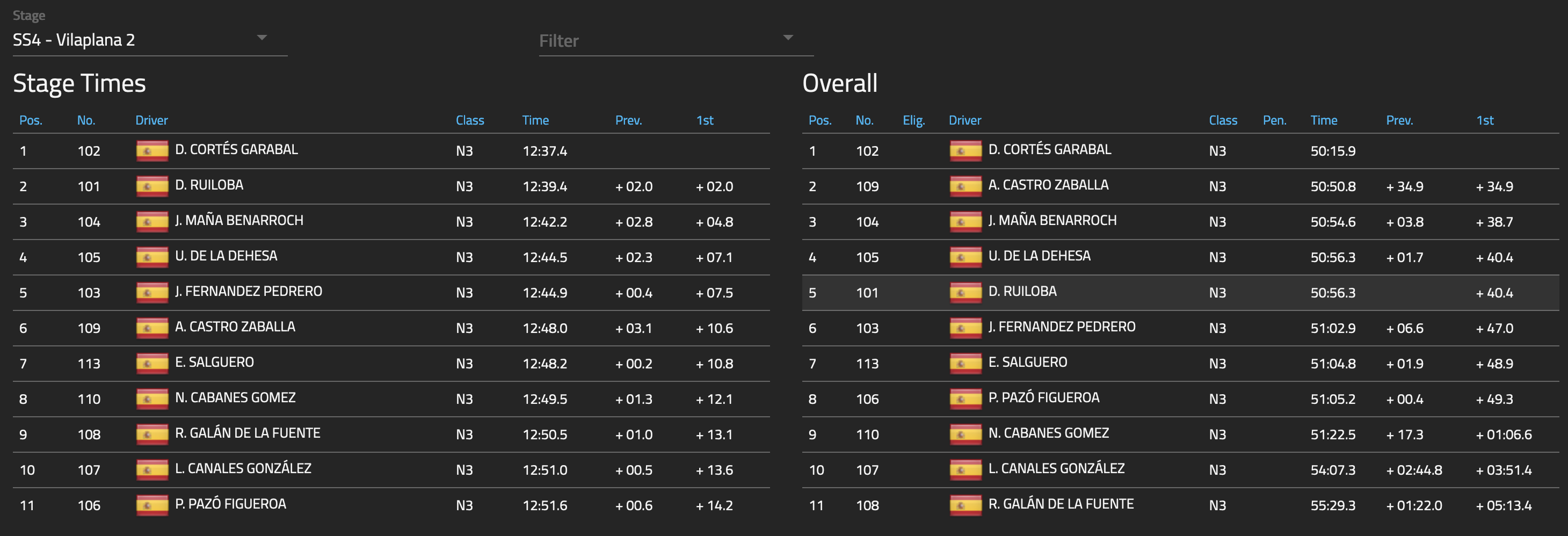Expand the Stage selector arrow
Screen dimensions: 1568x536
(x=262, y=38)
